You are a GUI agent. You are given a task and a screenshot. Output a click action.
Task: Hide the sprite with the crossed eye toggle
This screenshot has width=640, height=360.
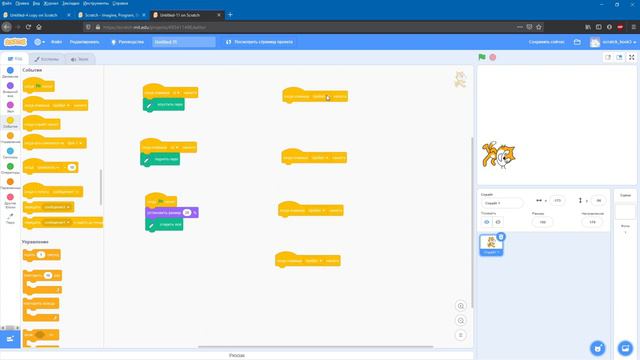click(x=498, y=222)
